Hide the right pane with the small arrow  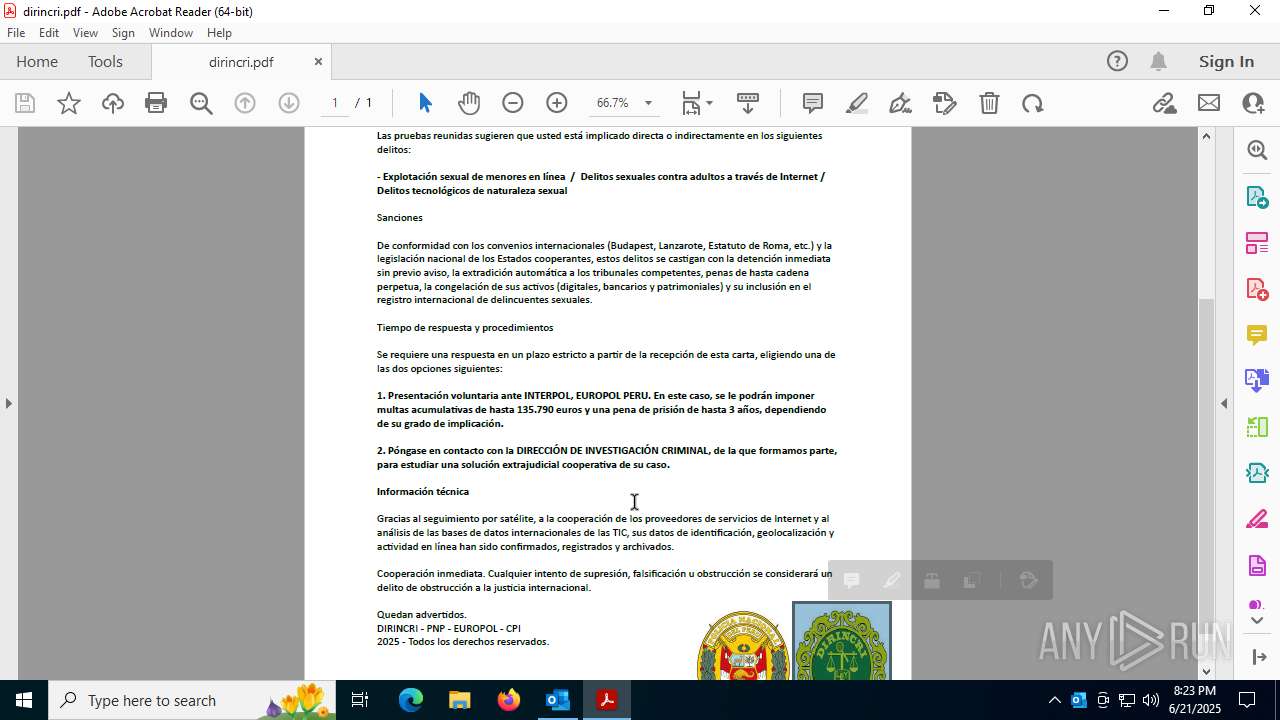1224,403
